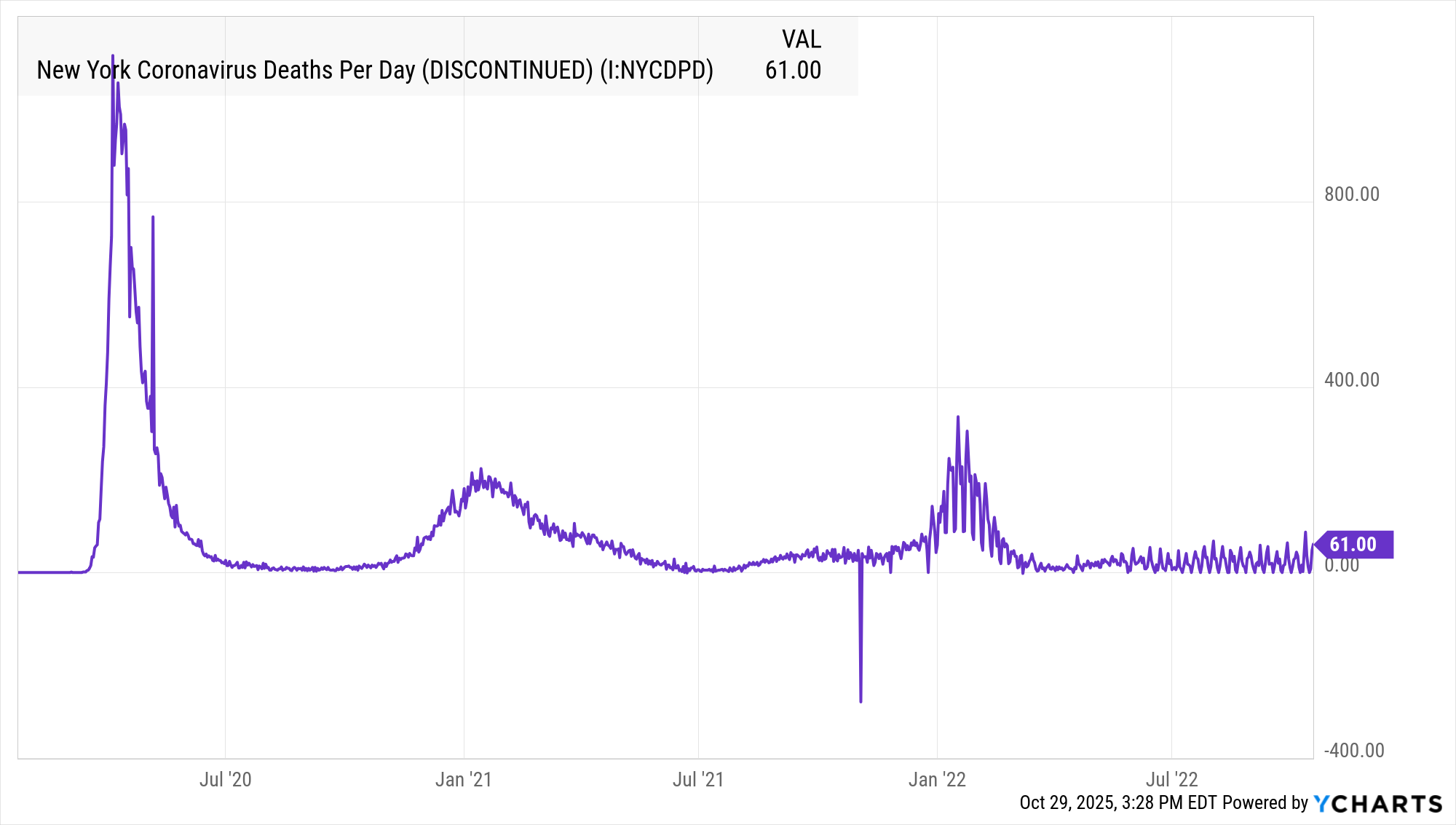The image size is (1456, 825).
Task: Click the Jul '22 axis label
Action: (1171, 780)
